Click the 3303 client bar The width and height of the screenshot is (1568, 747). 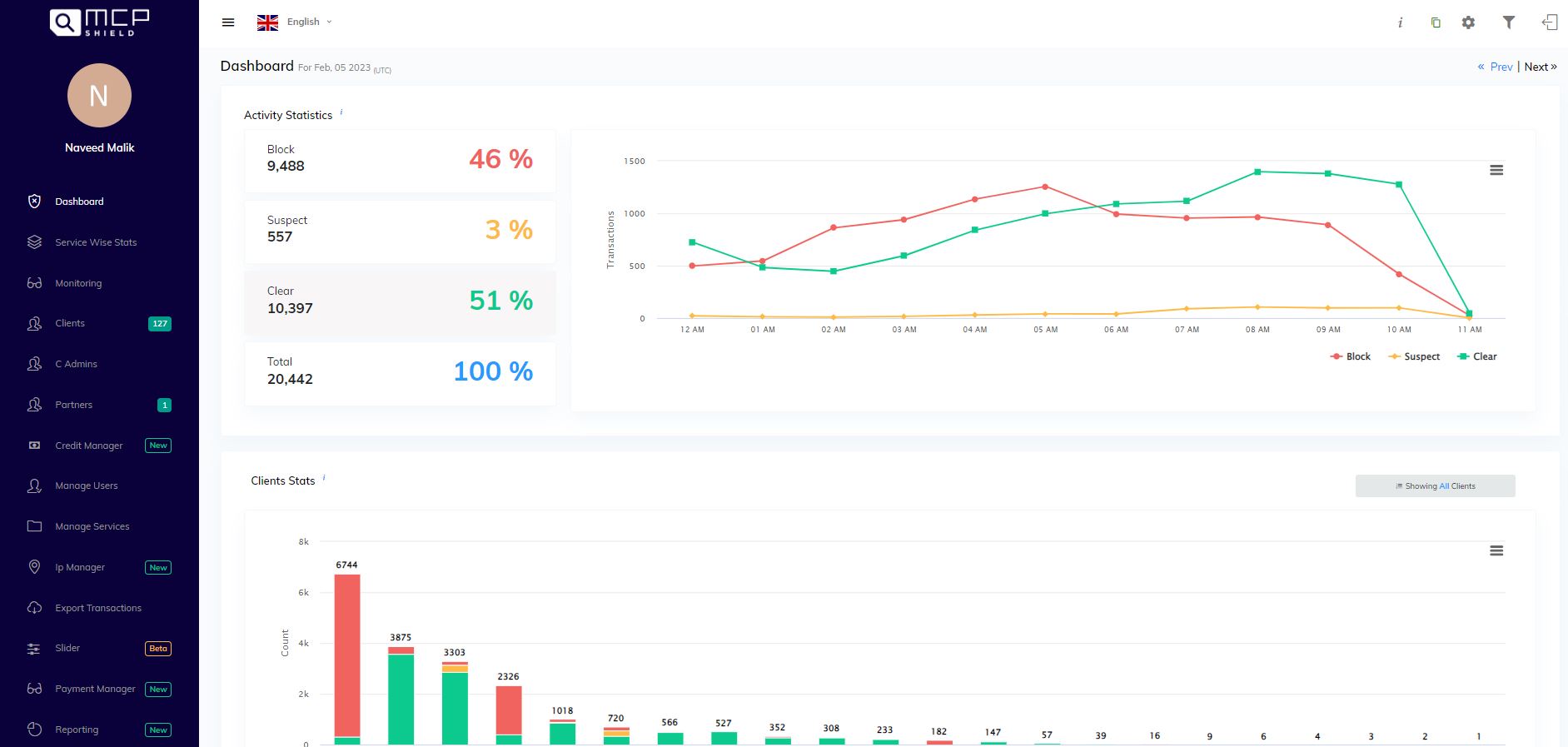[x=455, y=703]
